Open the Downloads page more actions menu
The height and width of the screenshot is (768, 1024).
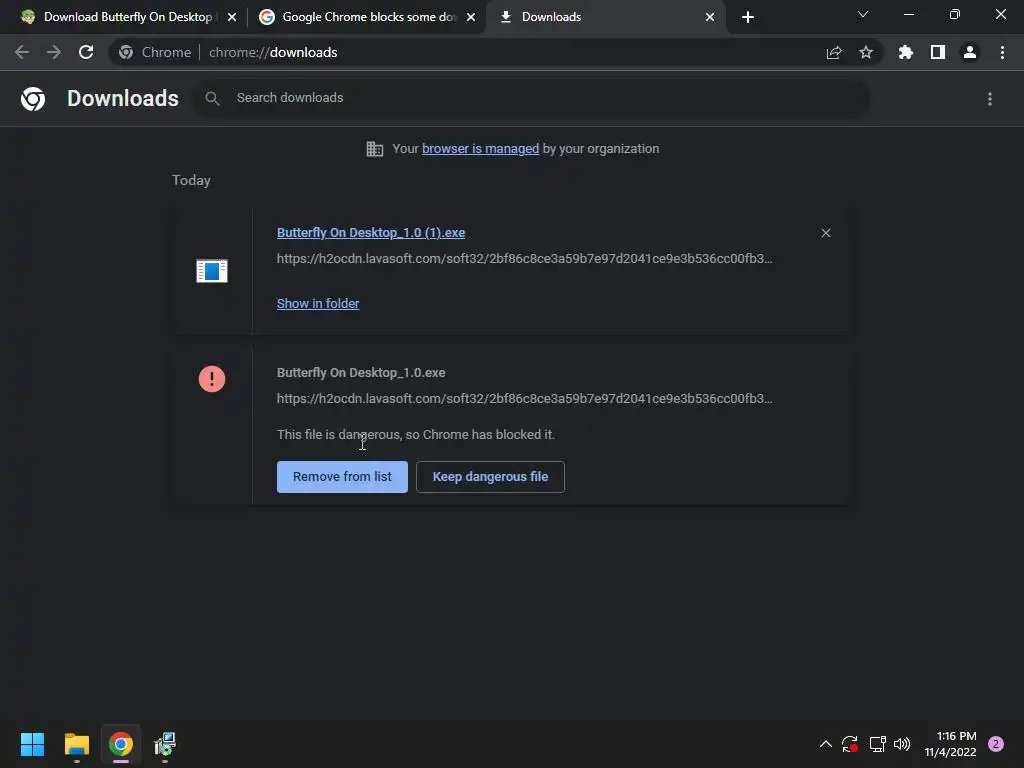(990, 99)
